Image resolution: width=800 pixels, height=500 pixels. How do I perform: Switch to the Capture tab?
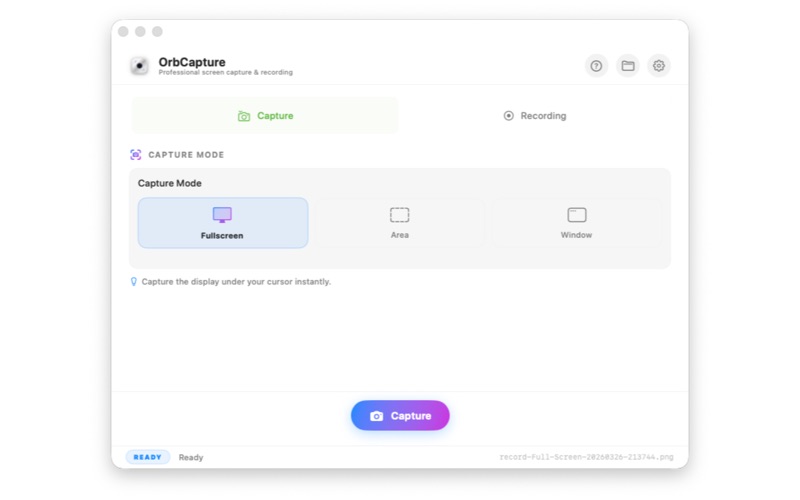point(265,116)
